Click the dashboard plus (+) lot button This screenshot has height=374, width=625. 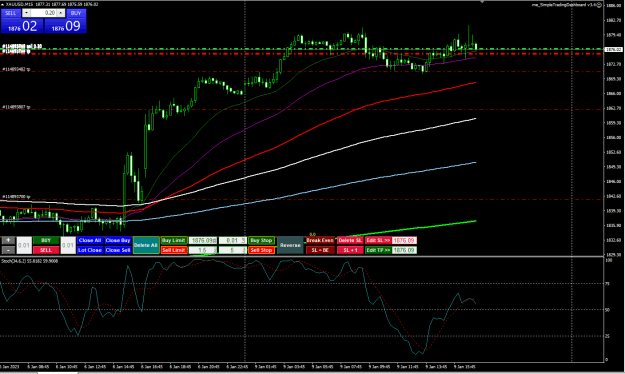(x=8, y=240)
